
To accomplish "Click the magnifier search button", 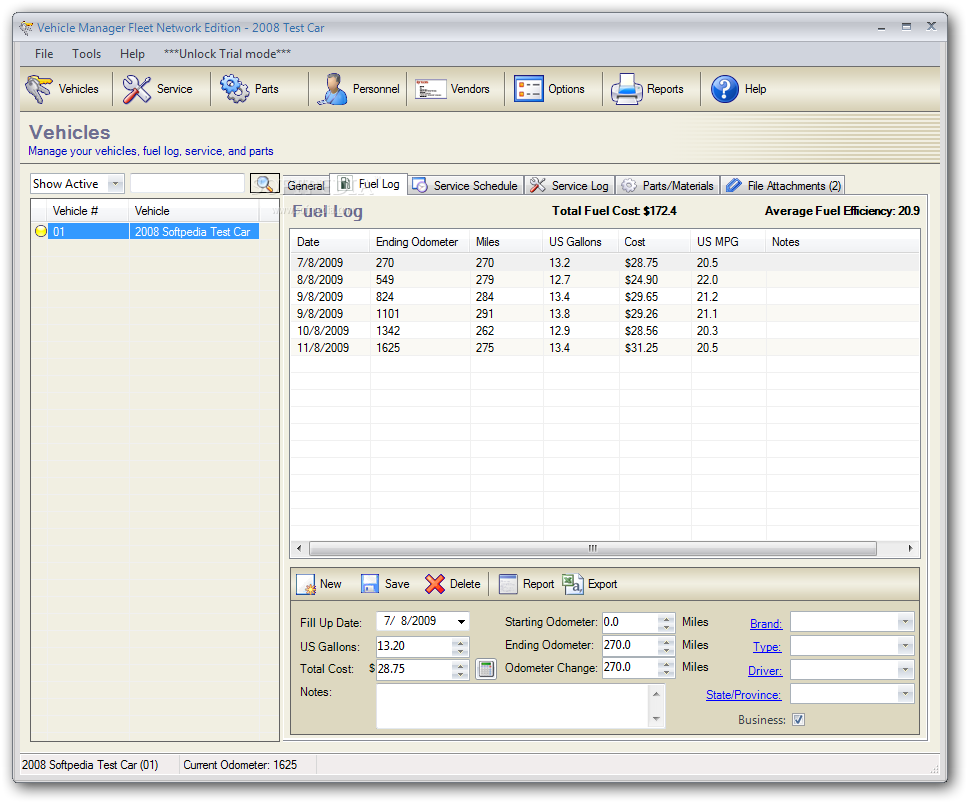I will [264, 183].
